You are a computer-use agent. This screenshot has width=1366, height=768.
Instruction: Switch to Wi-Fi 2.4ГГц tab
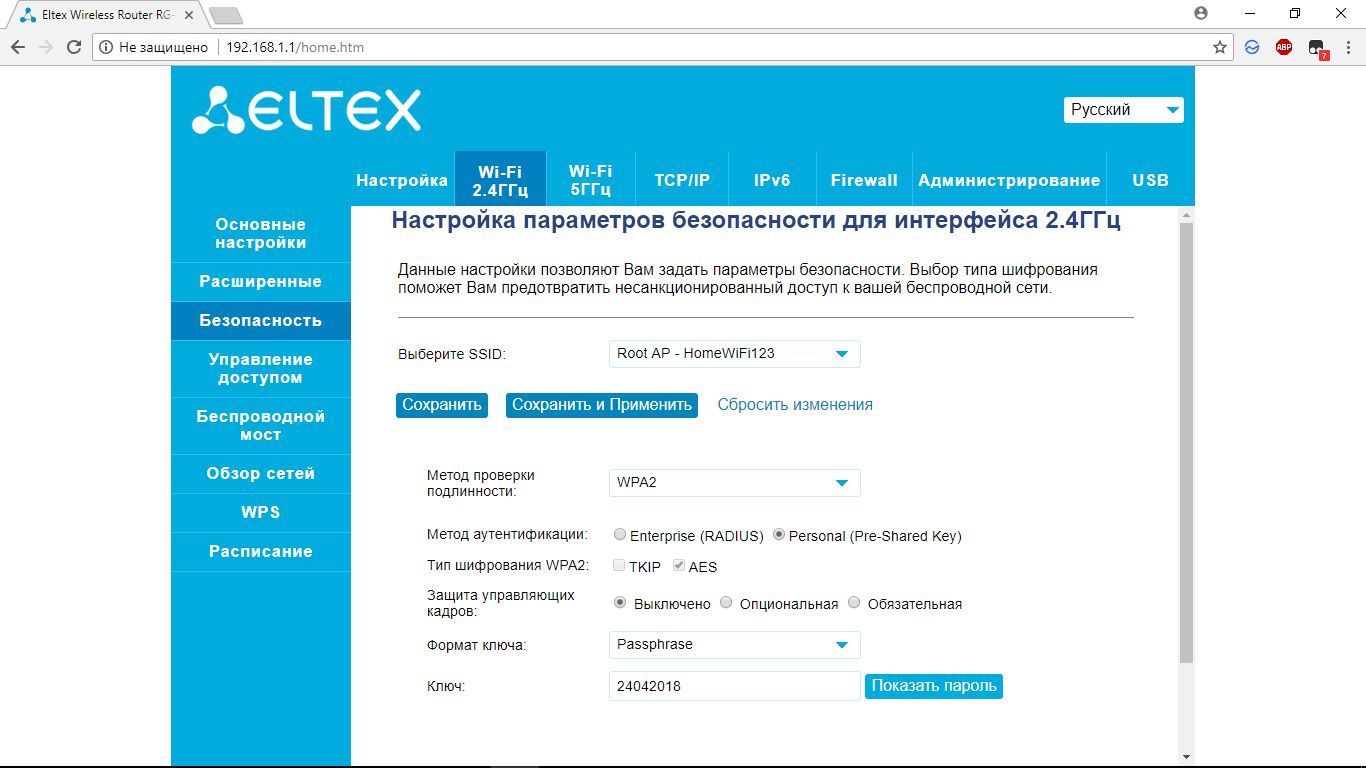[500, 181]
